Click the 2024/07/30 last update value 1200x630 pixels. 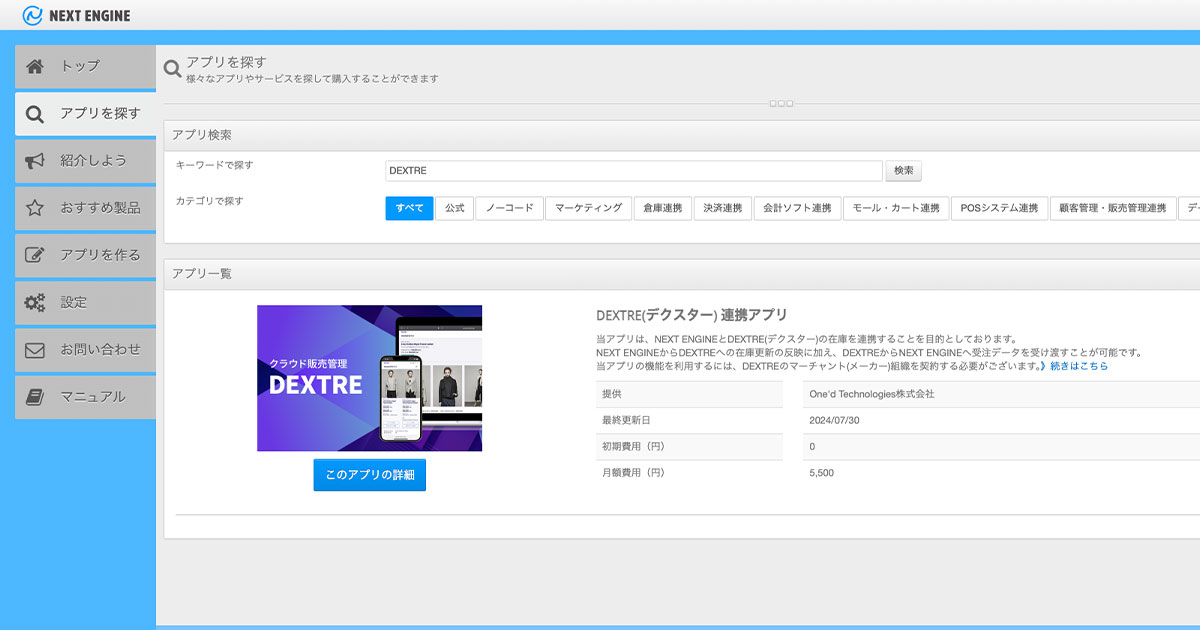pos(834,420)
